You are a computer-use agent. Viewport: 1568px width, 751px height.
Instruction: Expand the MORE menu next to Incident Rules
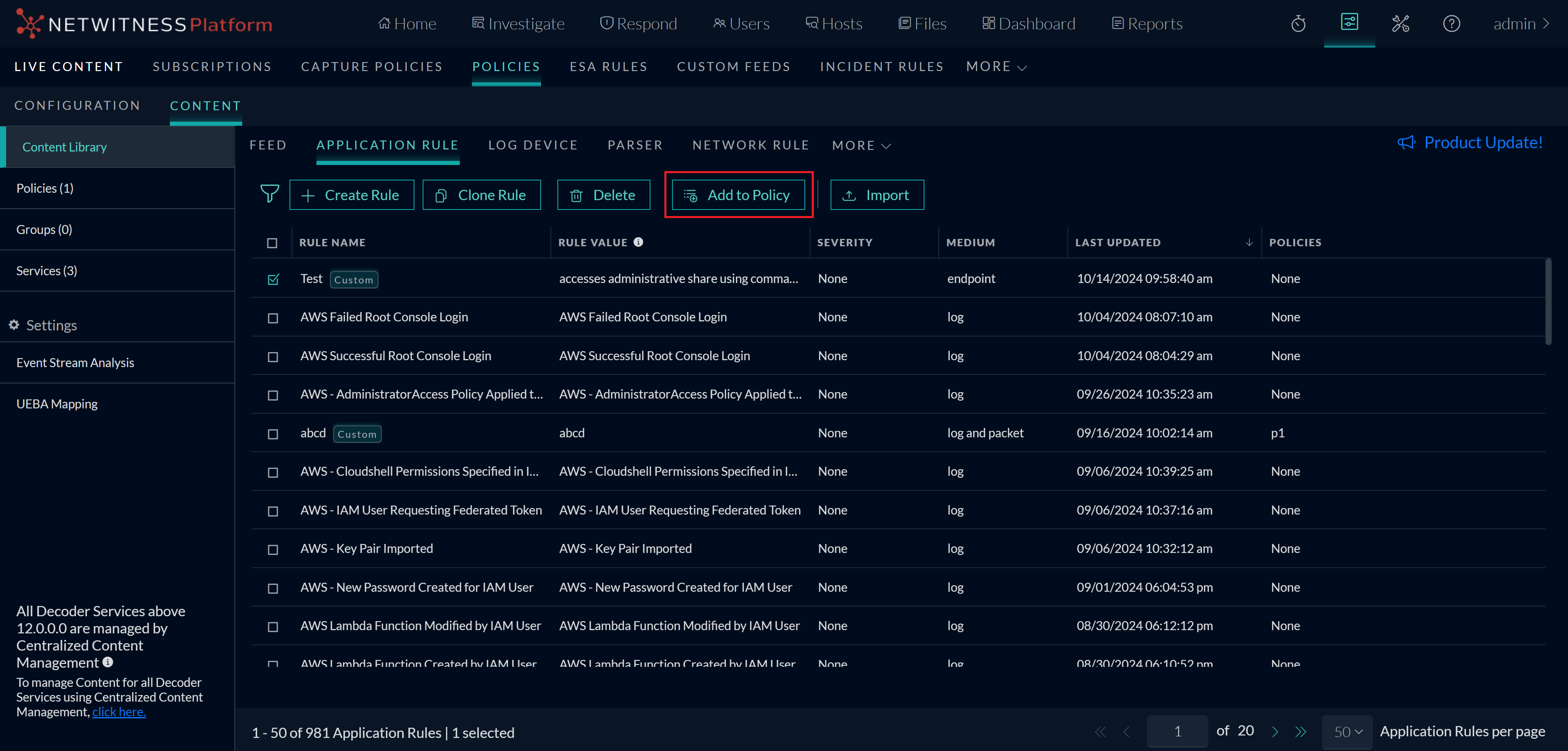pos(996,66)
